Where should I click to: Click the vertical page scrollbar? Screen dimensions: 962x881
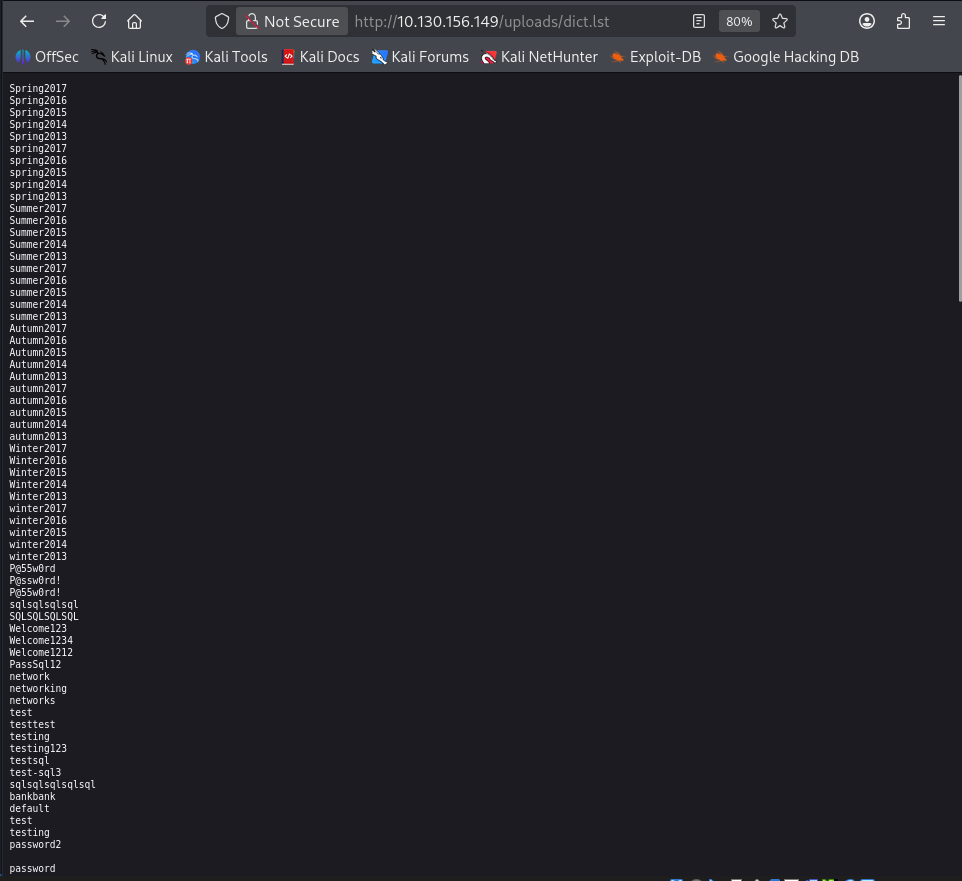959,188
